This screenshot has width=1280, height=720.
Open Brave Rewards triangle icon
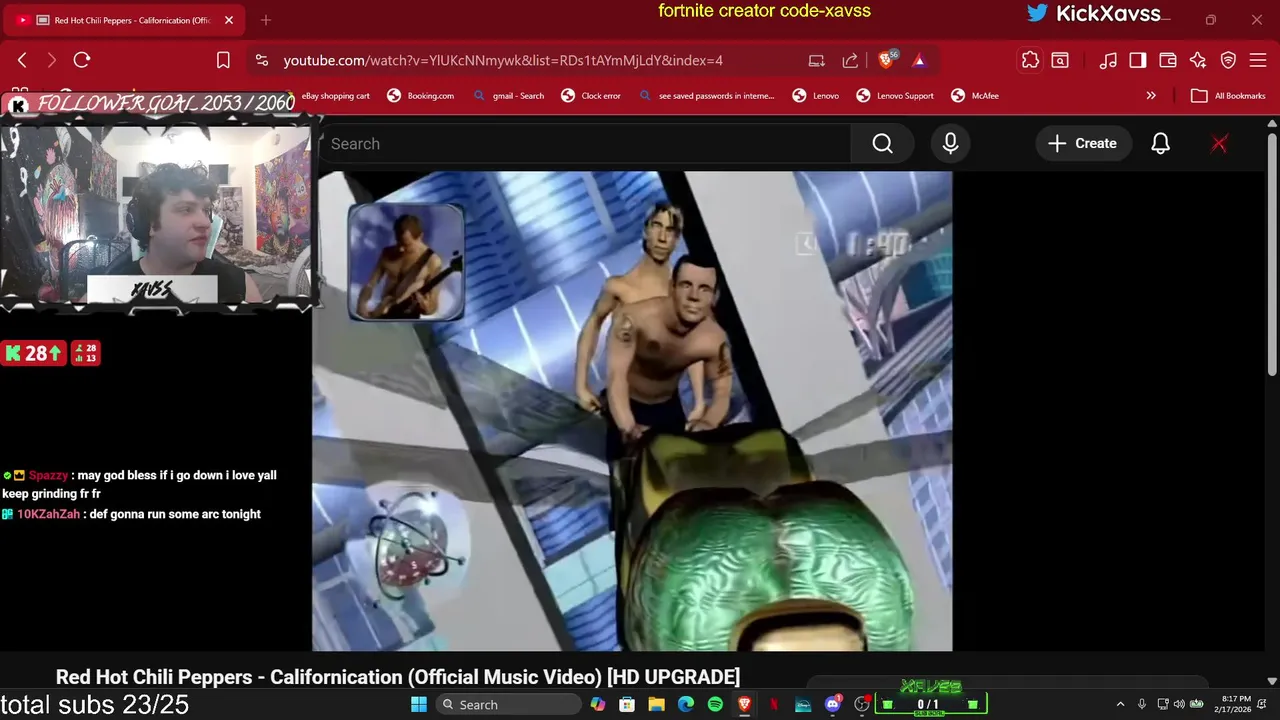(x=919, y=60)
